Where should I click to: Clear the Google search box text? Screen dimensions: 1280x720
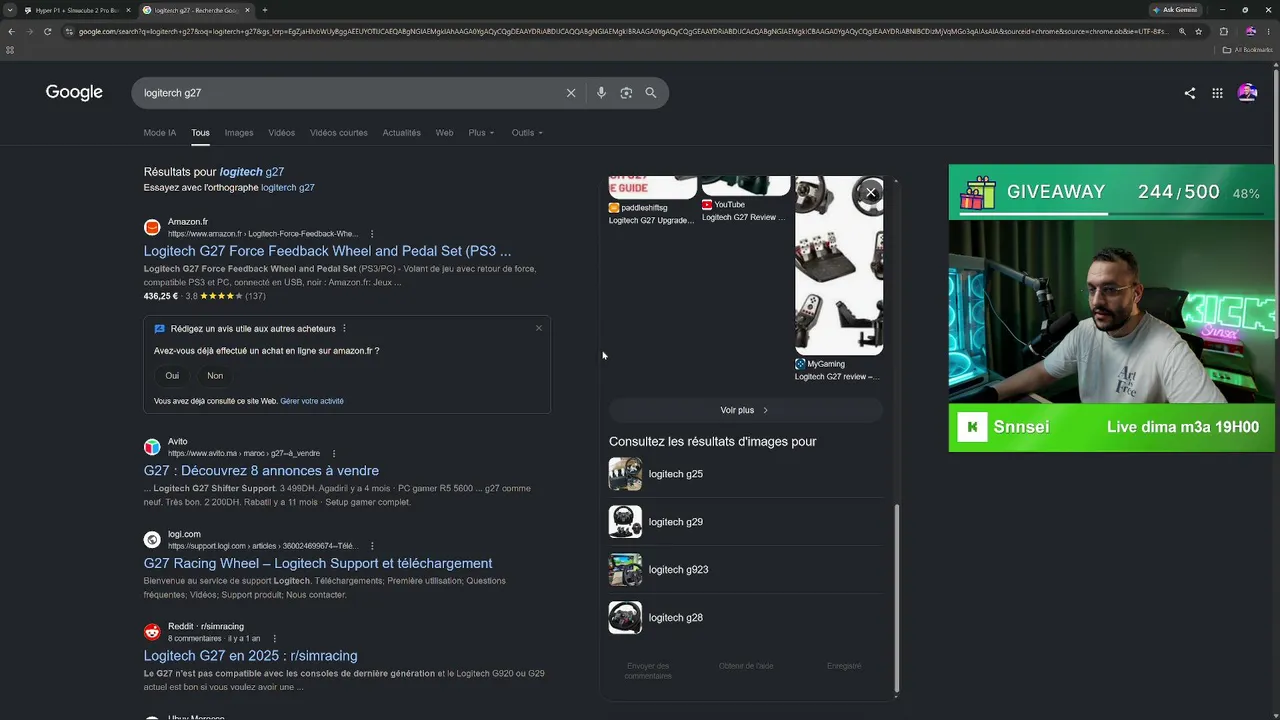pyautogui.click(x=571, y=93)
